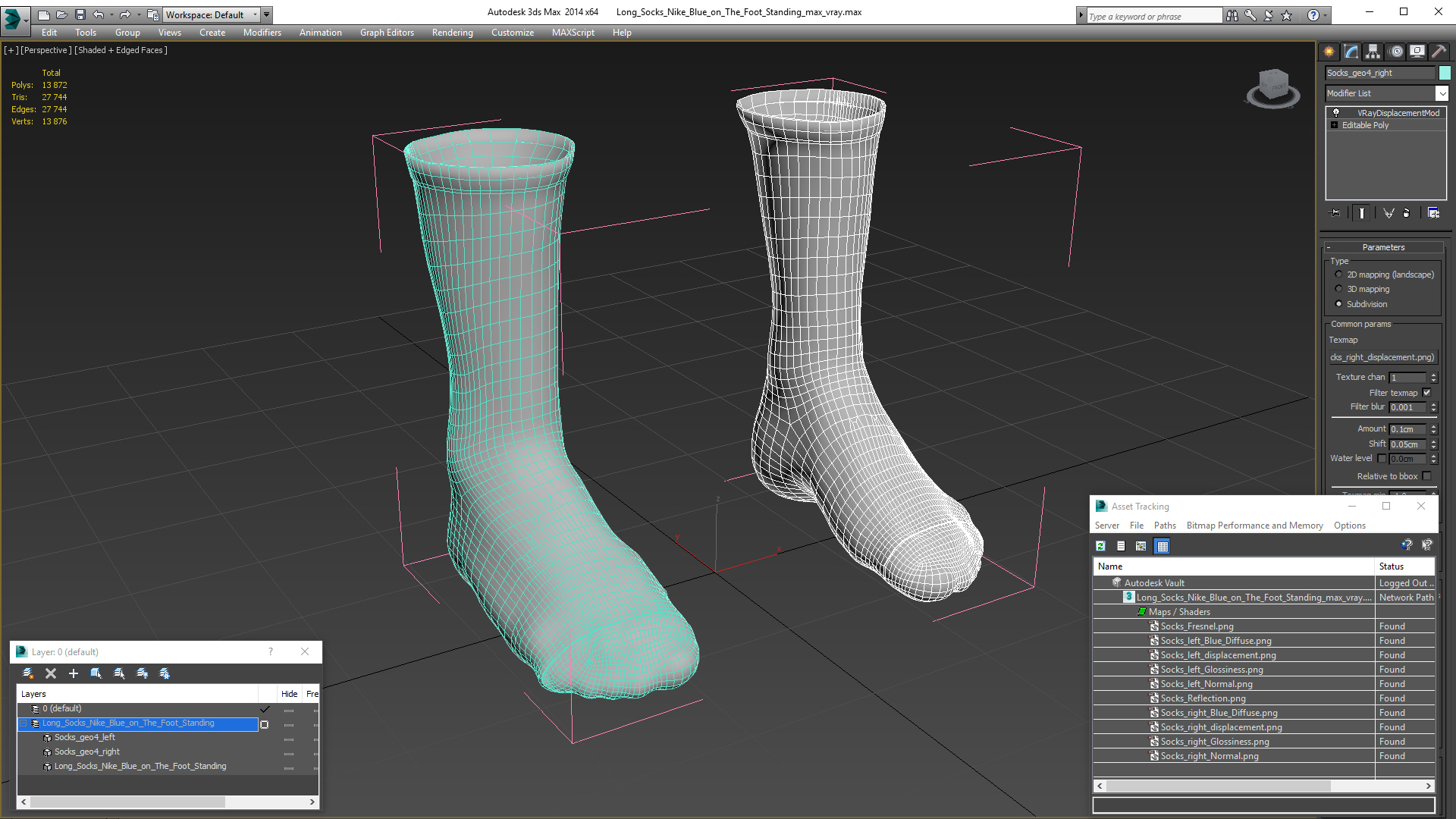Open Undo history dropdown arrow

tap(112, 14)
